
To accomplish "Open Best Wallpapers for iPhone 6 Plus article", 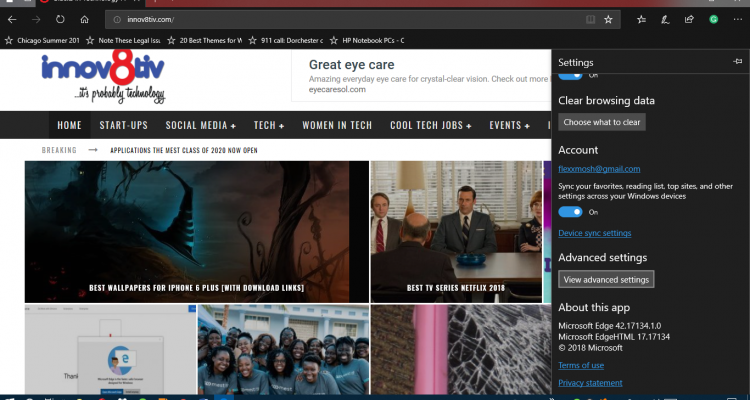I will (x=197, y=232).
